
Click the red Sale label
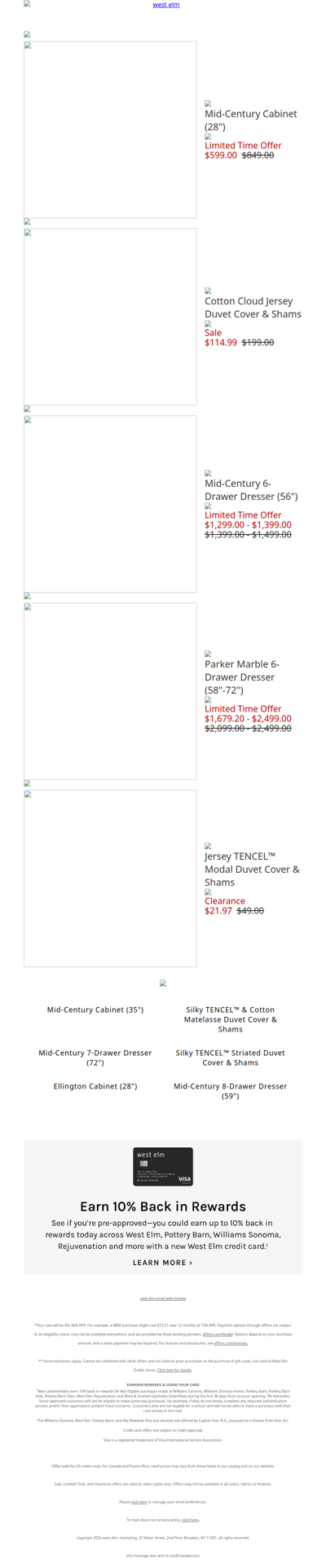point(213,333)
